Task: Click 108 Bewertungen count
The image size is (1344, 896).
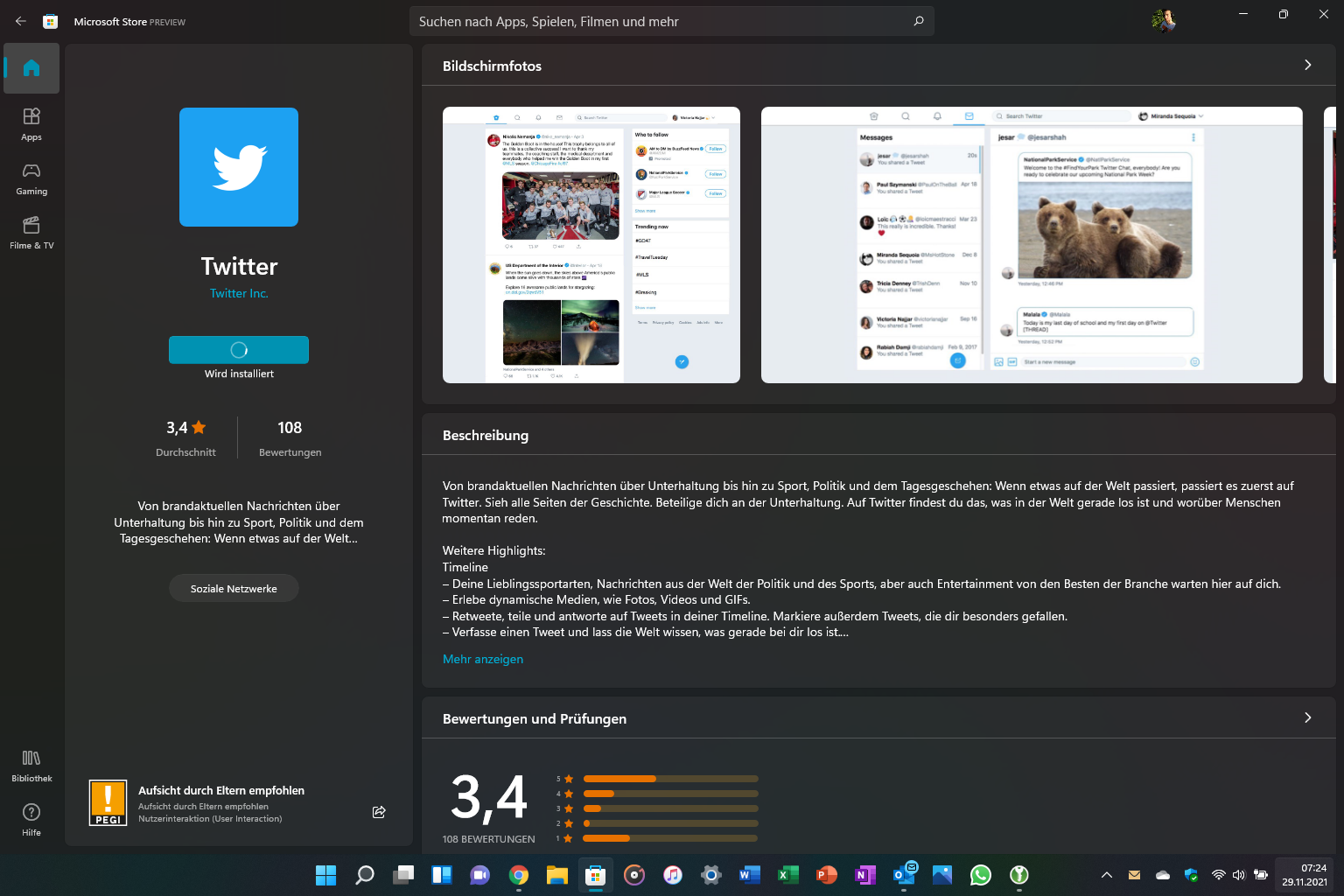Action: 290,437
